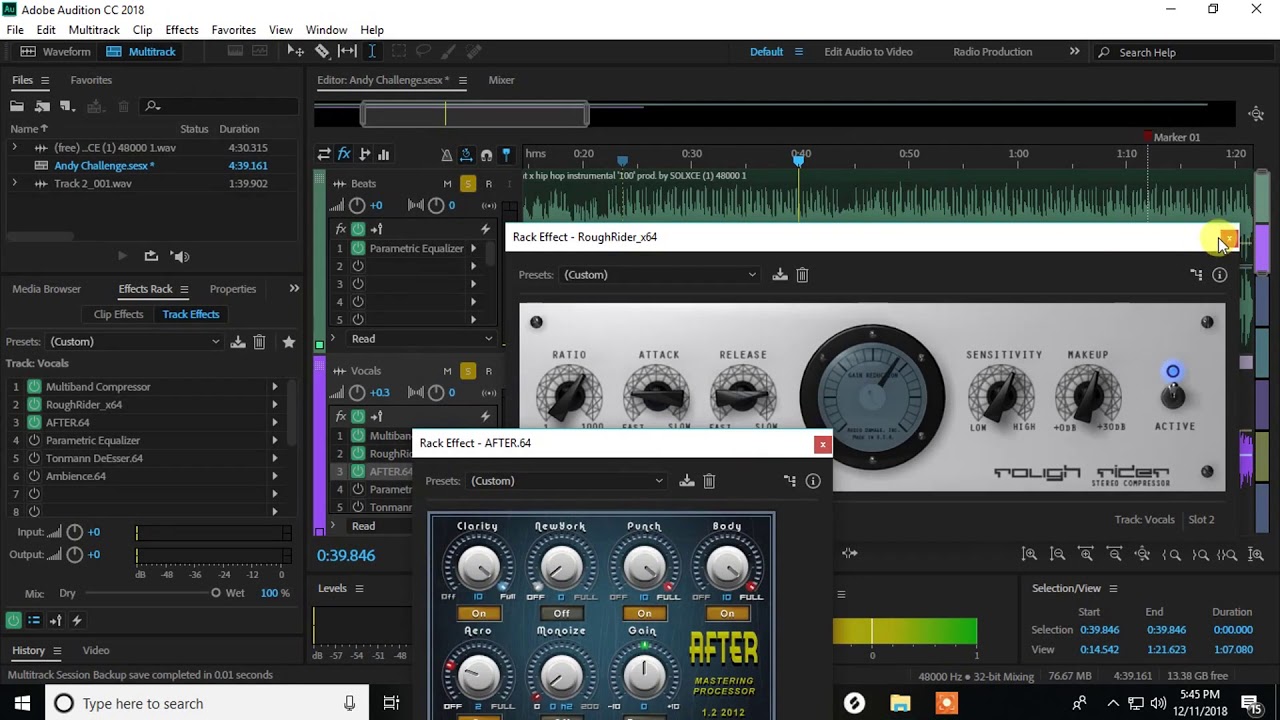Select the Slip tool in the toolbar

(347, 52)
